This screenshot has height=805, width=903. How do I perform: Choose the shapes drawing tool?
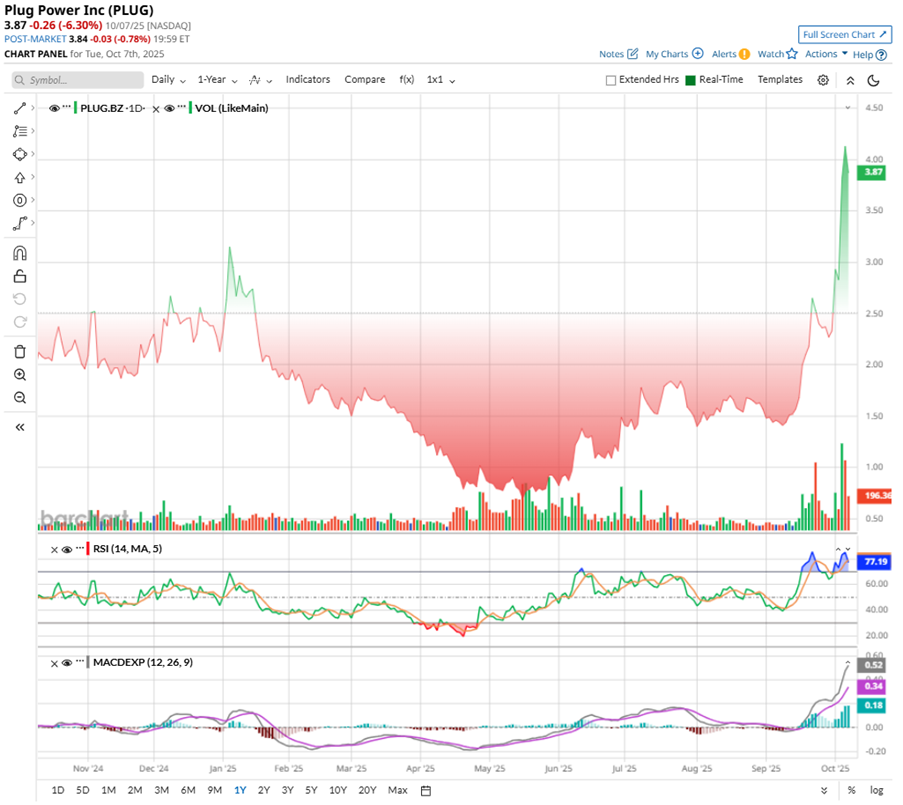(20, 154)
